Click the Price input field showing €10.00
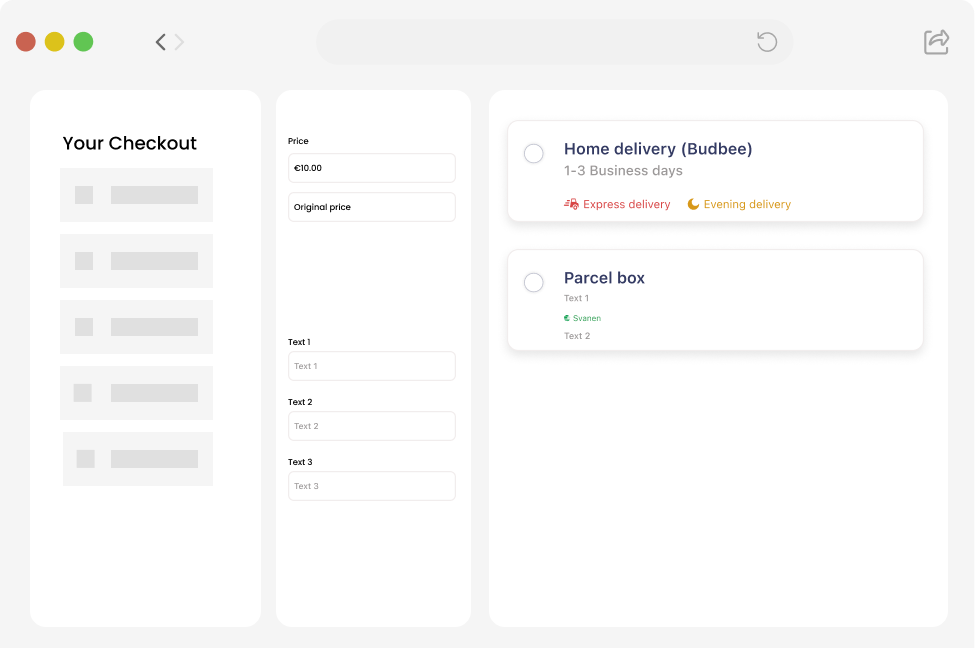This screenshot has width=975, height=648. (371, 168)
